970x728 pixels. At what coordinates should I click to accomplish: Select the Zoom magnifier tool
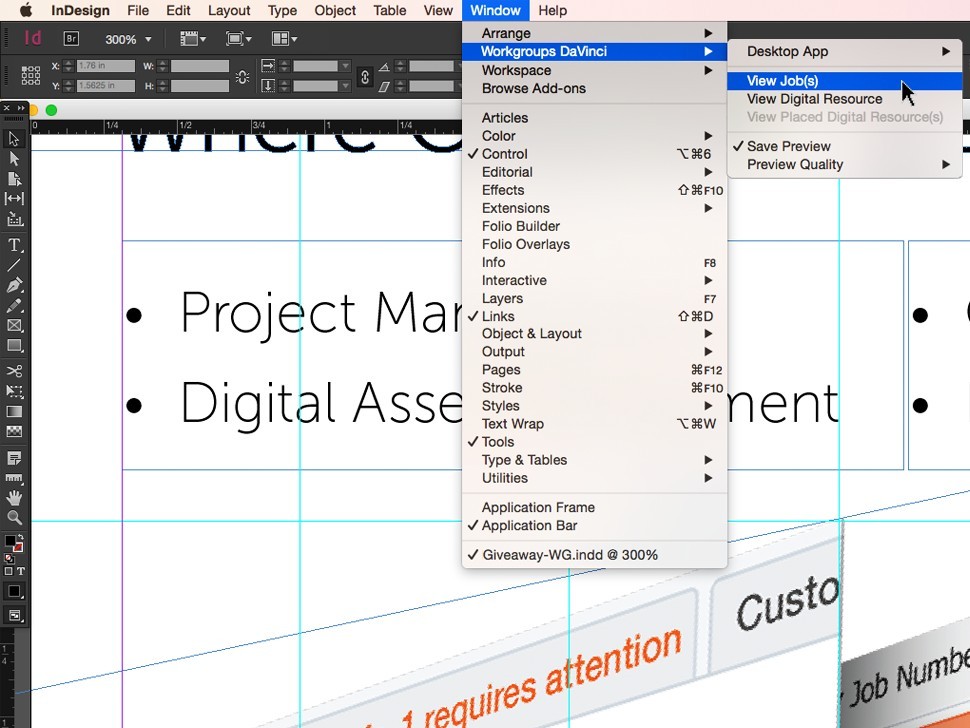[x=14, y=518]
